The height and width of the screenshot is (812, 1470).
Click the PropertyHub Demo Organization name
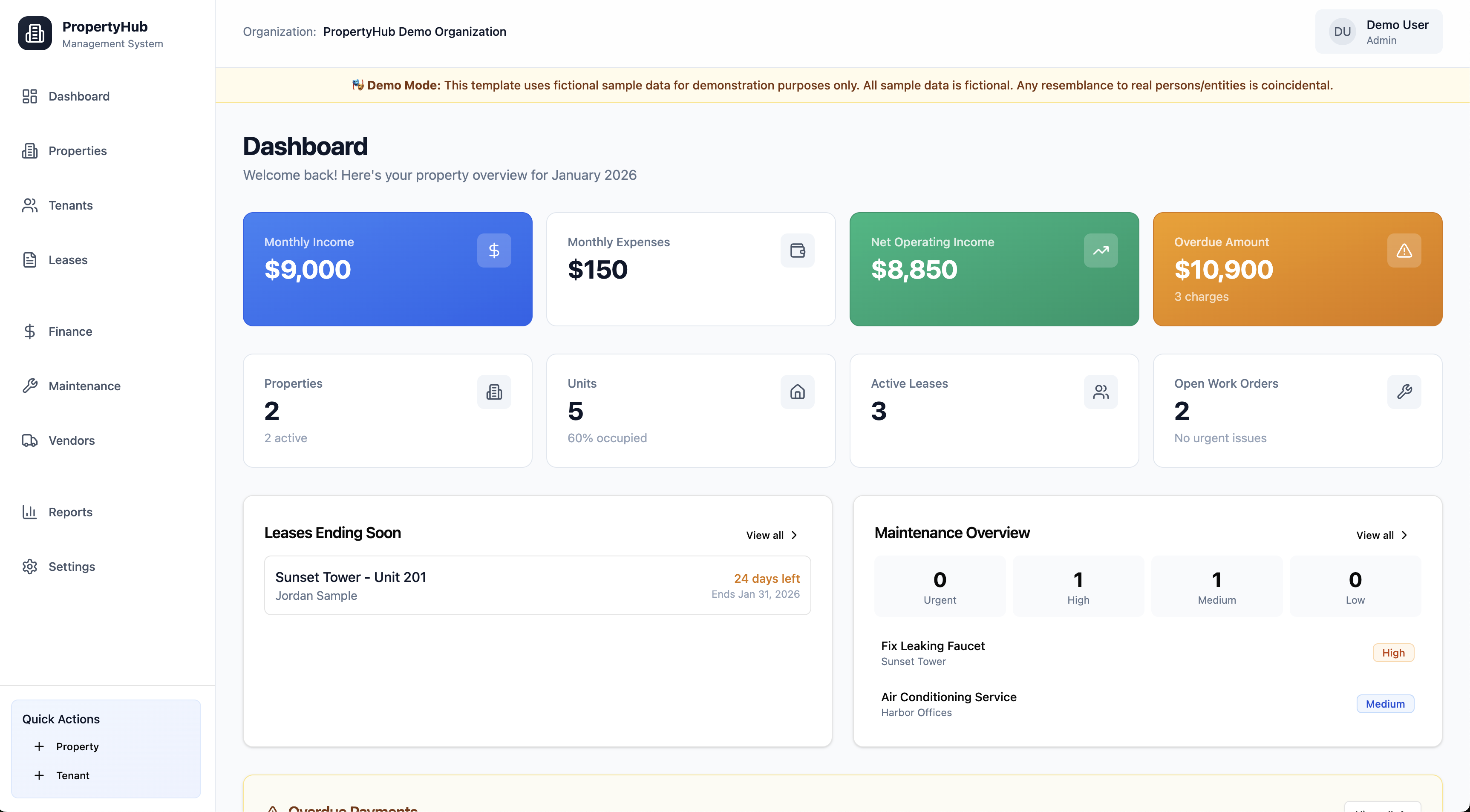click(x=414, y=32)
